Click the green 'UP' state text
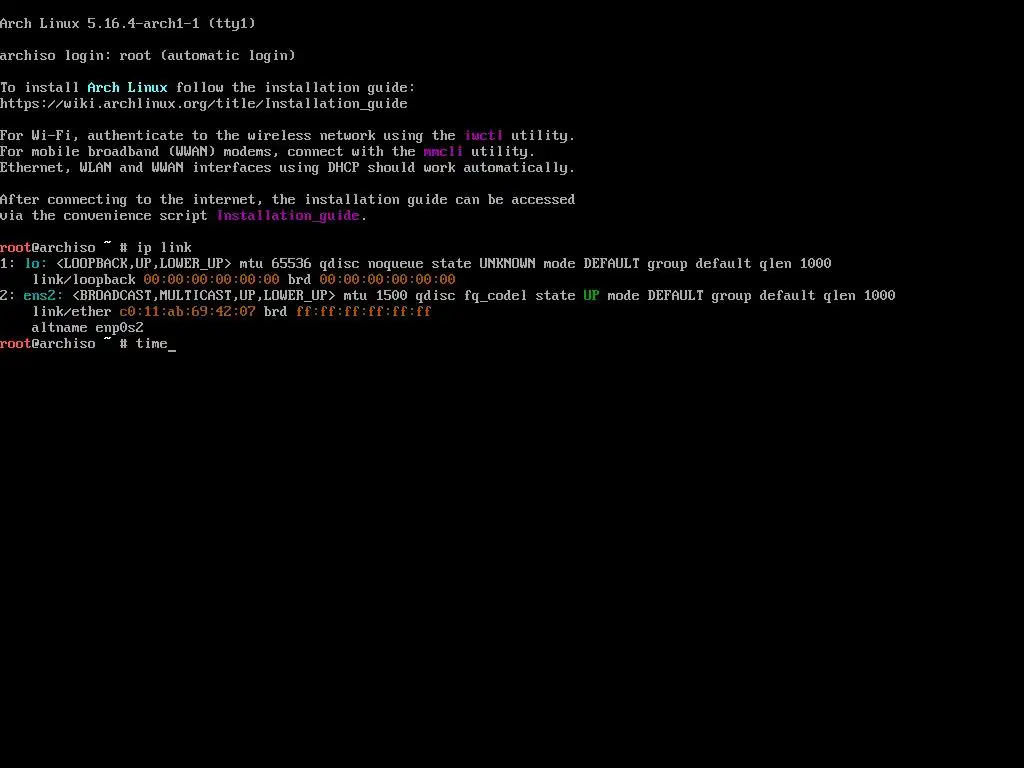Viewport: 1024px width, 768px height. 591,296
